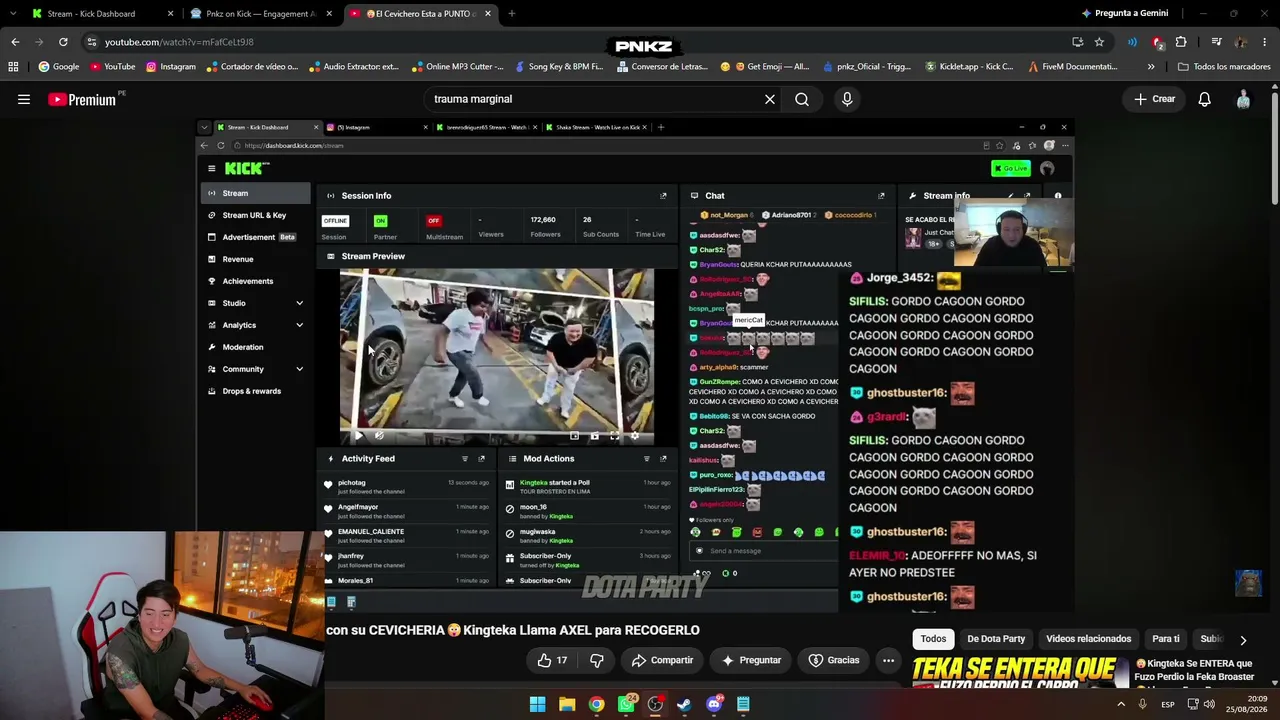Reload the current YouTube page
Image resolution: width=1280 pixels, height=720 pixels.
click(x=63, y=42)
